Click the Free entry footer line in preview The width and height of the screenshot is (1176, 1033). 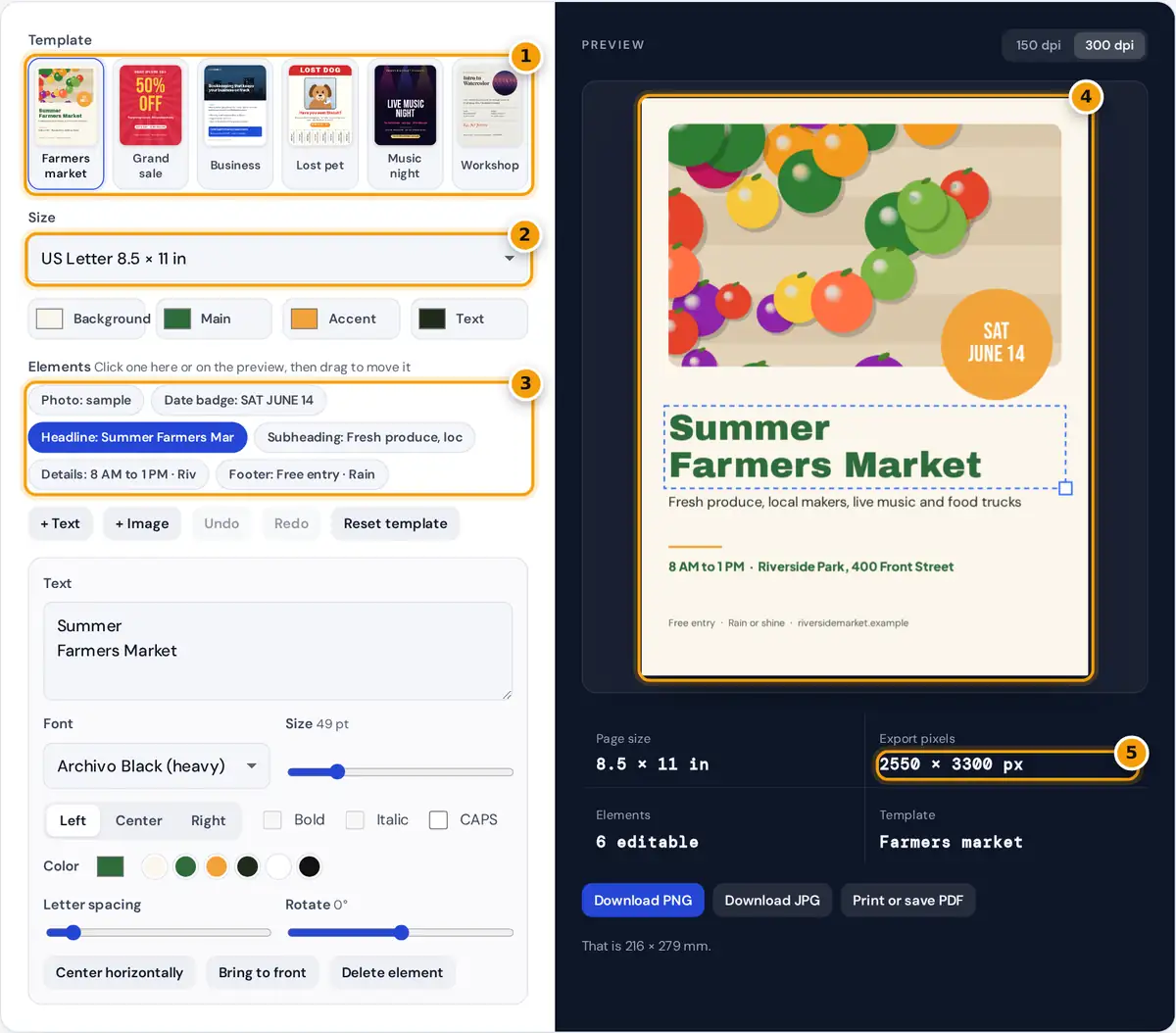(x=788, y=623)
